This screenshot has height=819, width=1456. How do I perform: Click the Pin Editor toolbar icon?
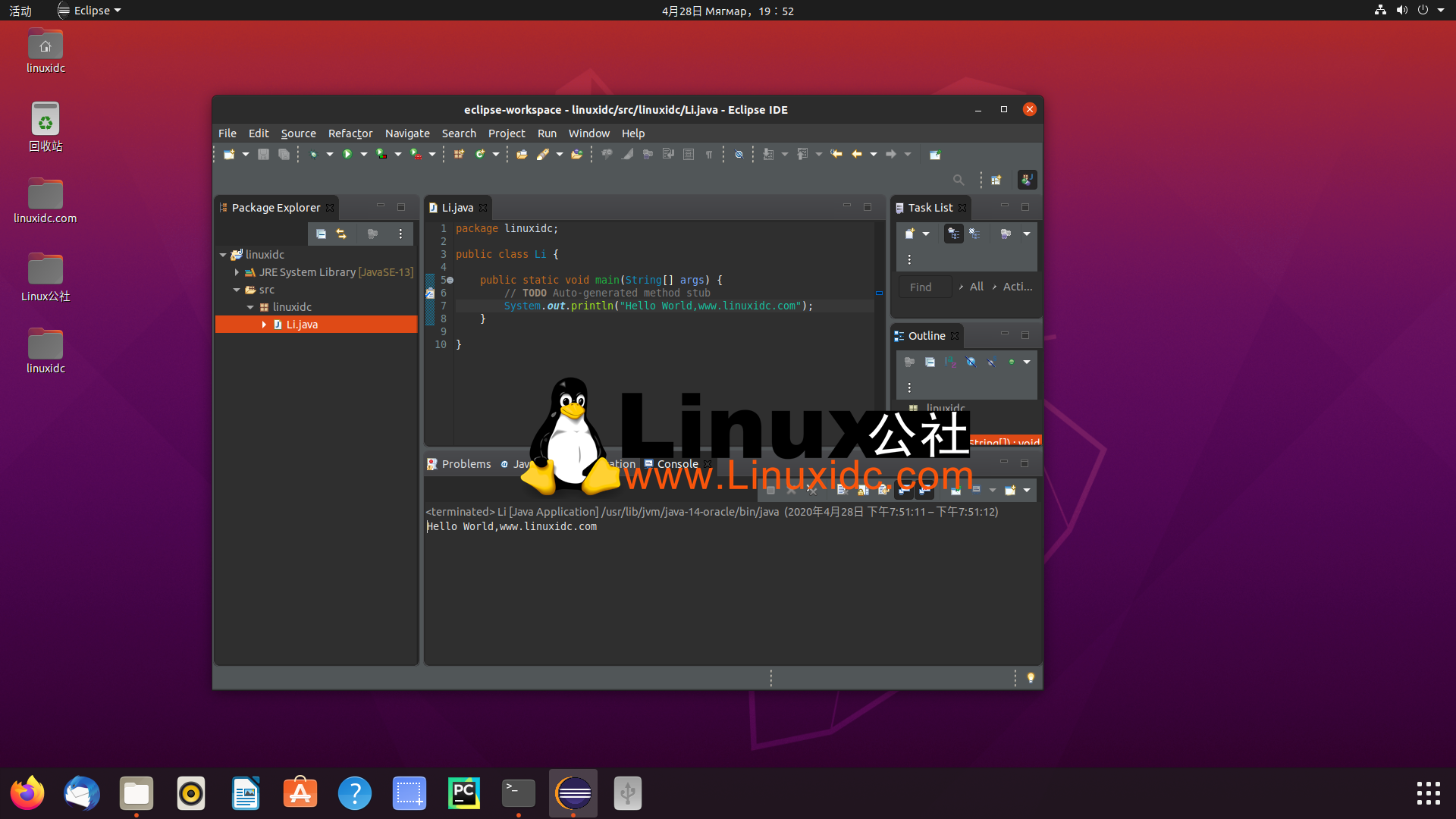click(935, 154)
